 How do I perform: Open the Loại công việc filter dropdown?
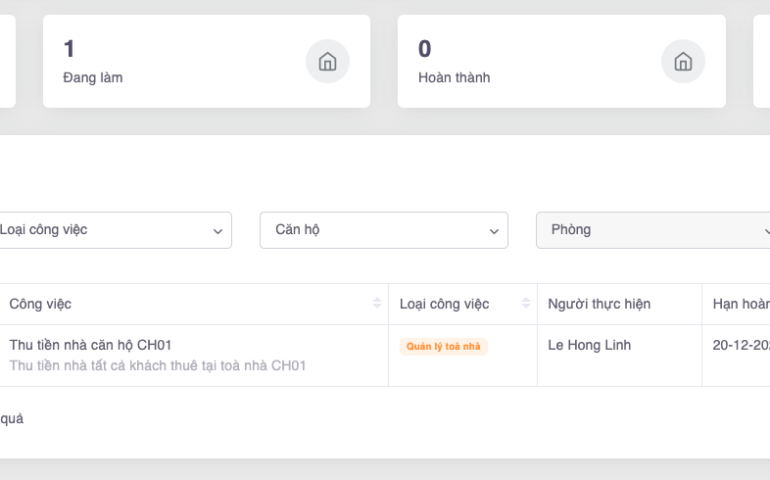113,230
